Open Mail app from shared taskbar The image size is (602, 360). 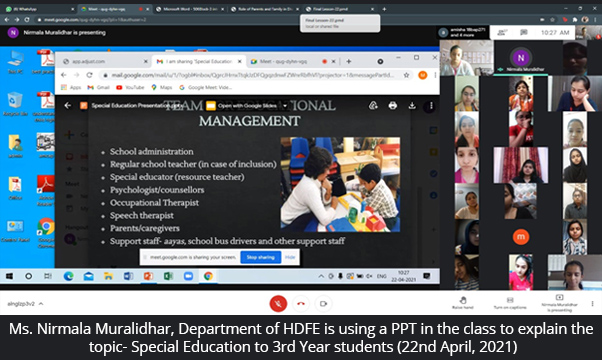point(89,276)
